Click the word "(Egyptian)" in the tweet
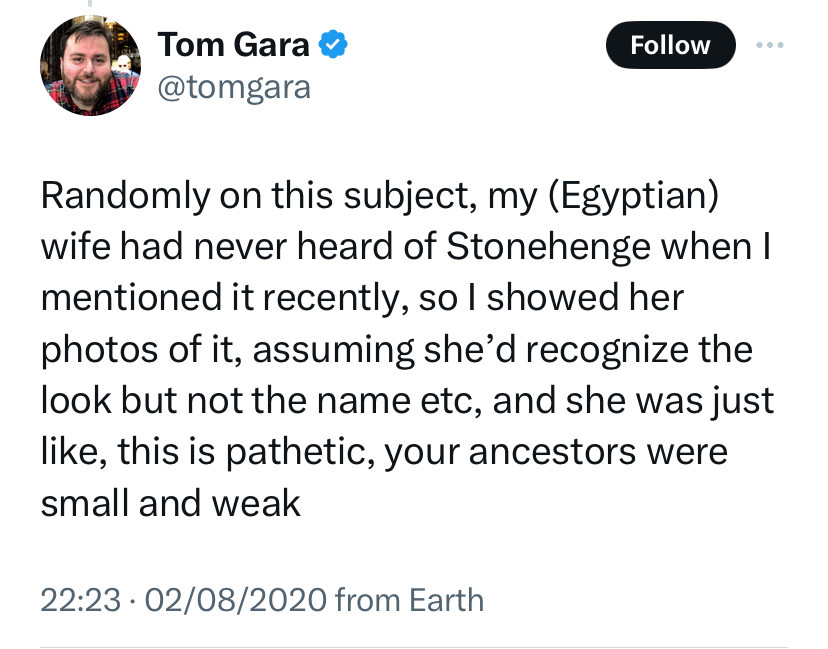Viewport: 828px width, 649px height. [x=634, y=195]
